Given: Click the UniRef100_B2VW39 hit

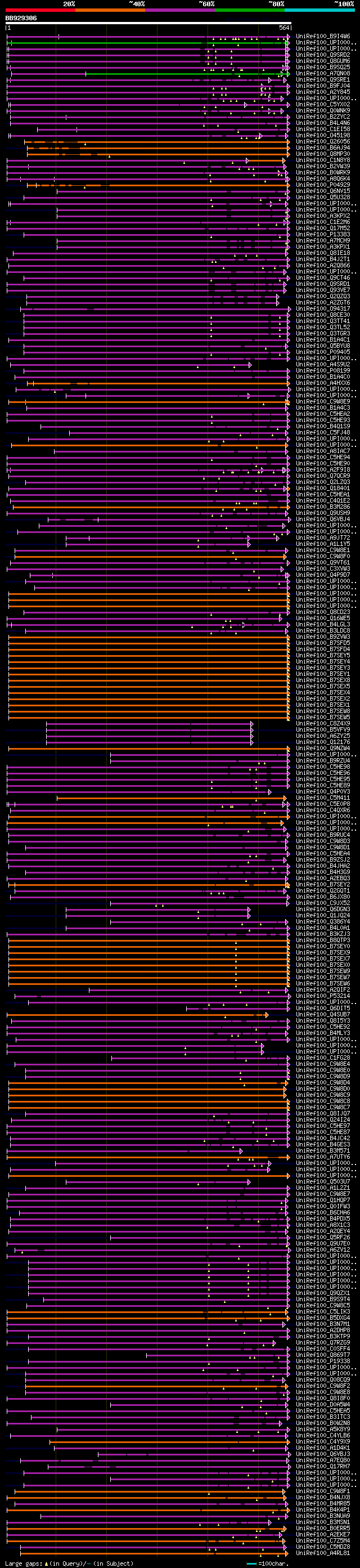Looking at the screenshot, I should click(x=323, y=166).
